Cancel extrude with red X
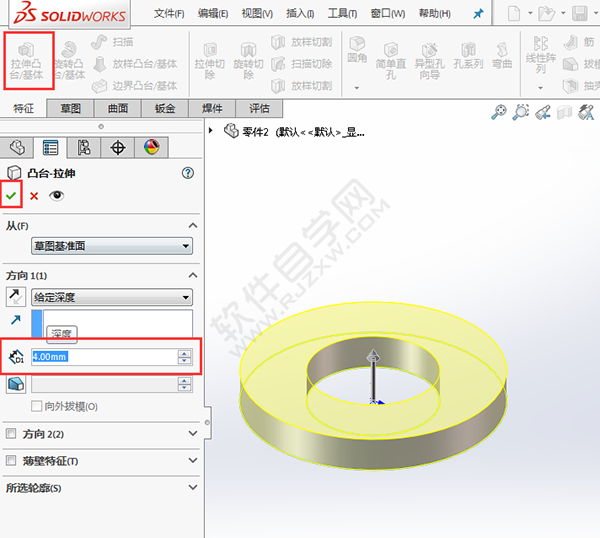The height and width of the screenshot is (538, 600). pyautogui.click(x=34, y=196)
